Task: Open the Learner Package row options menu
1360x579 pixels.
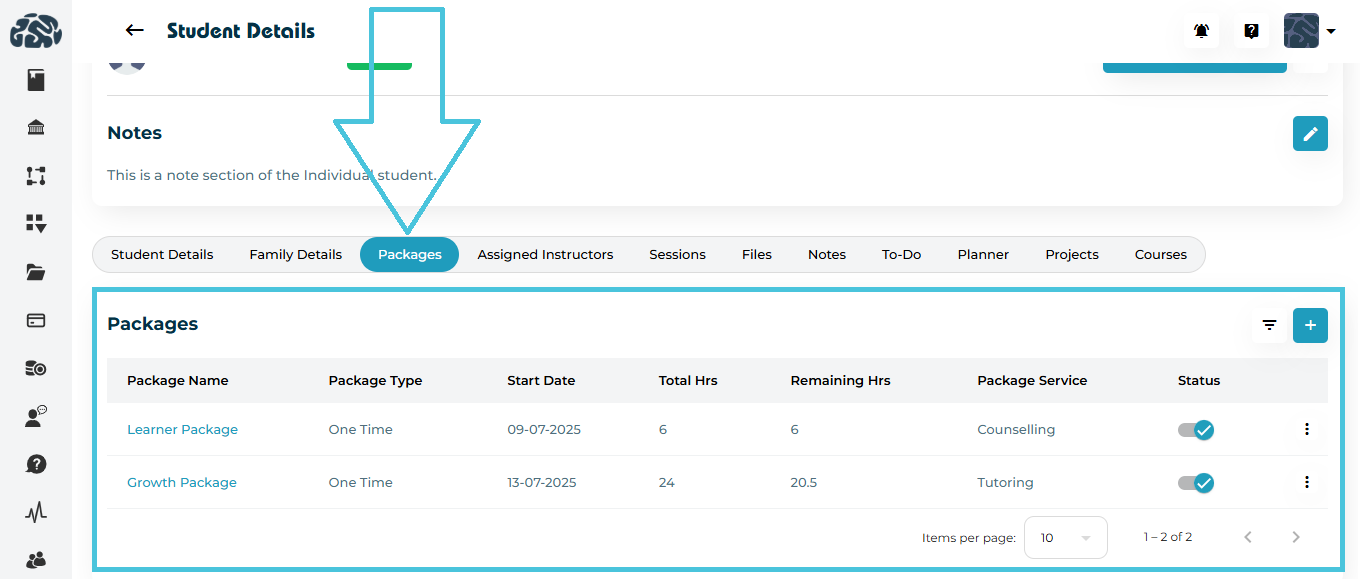Action: (1306, 429)
